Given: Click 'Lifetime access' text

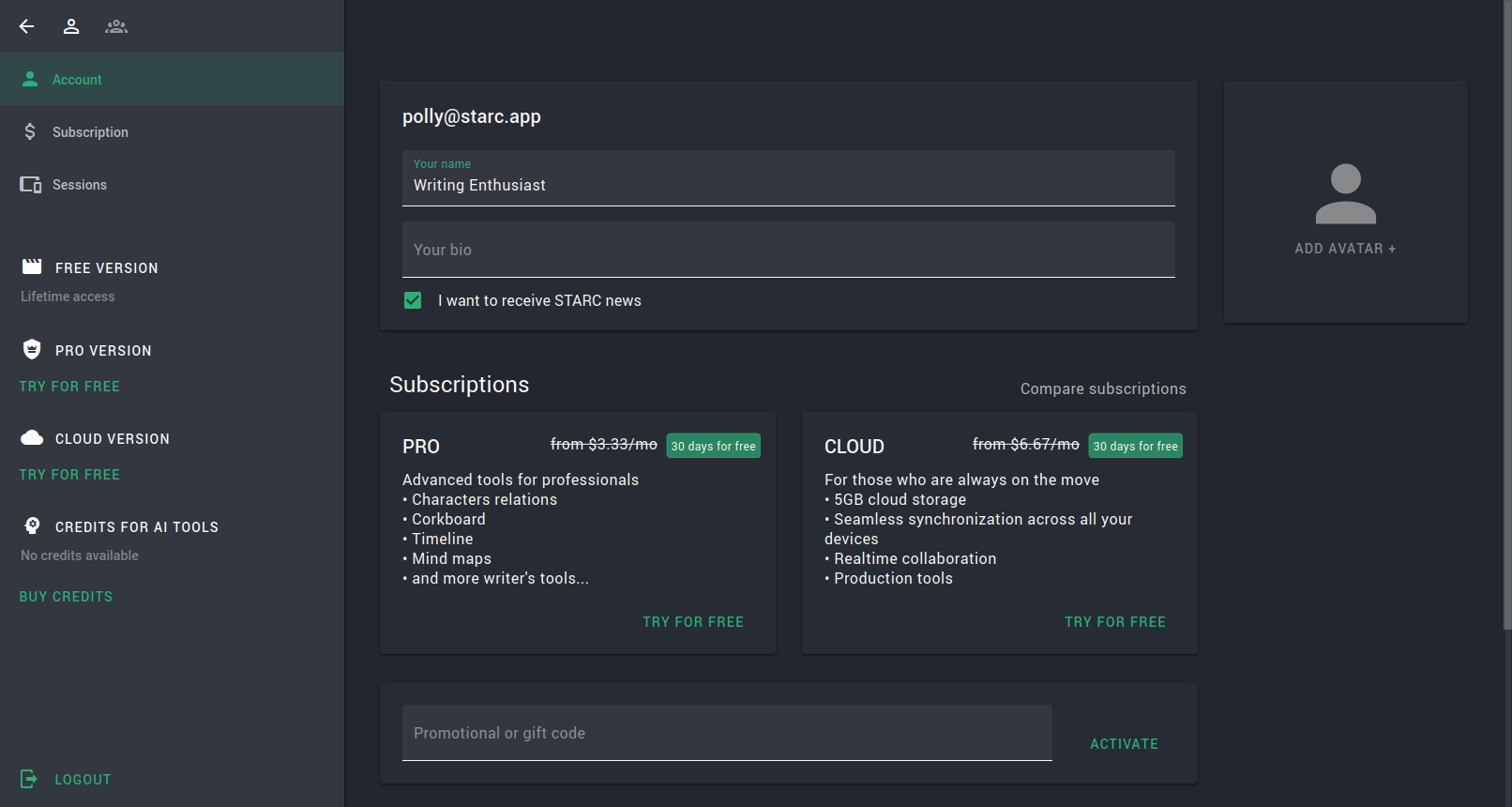Looking at the screenshot, I should [x=68, y=297].
